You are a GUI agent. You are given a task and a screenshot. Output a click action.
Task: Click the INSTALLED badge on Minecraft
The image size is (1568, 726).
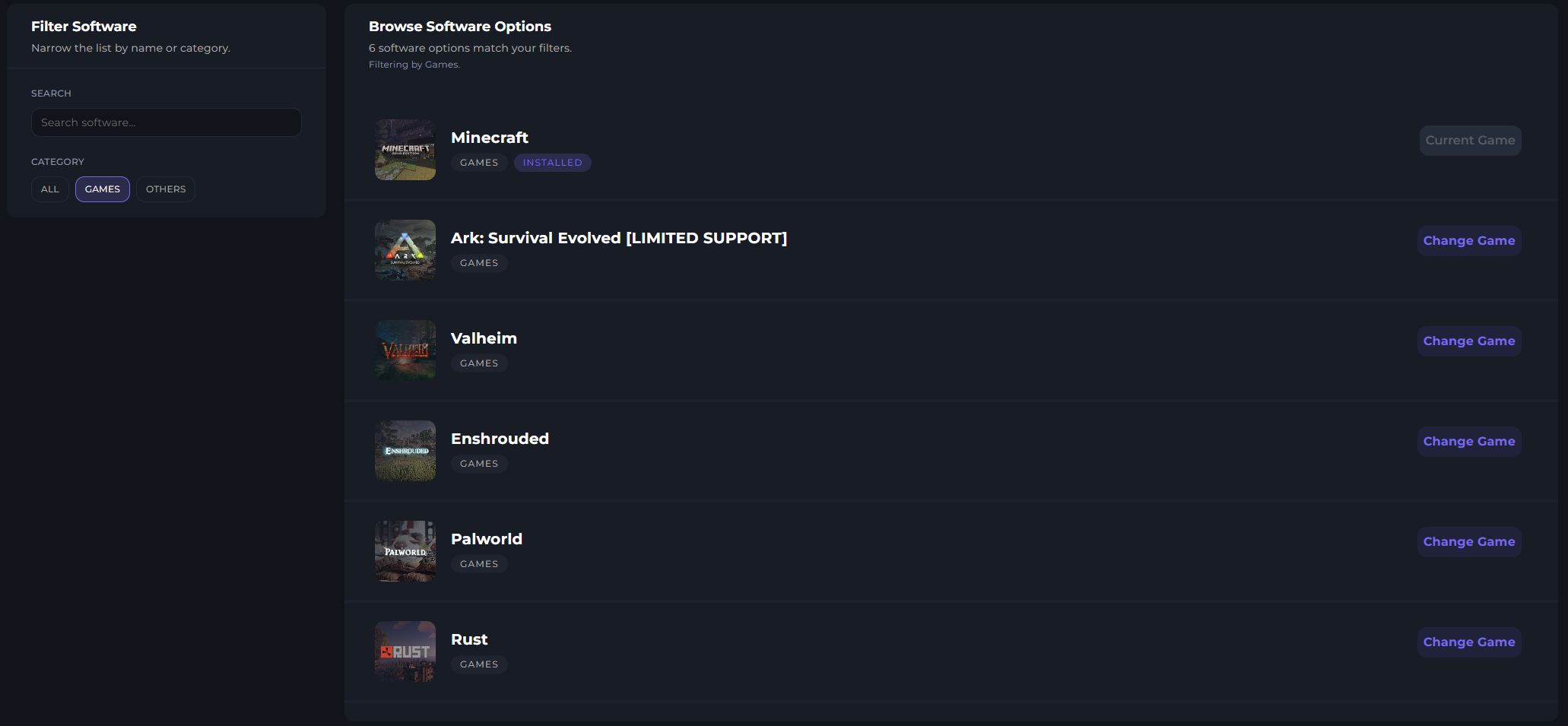tap(552, 163)
